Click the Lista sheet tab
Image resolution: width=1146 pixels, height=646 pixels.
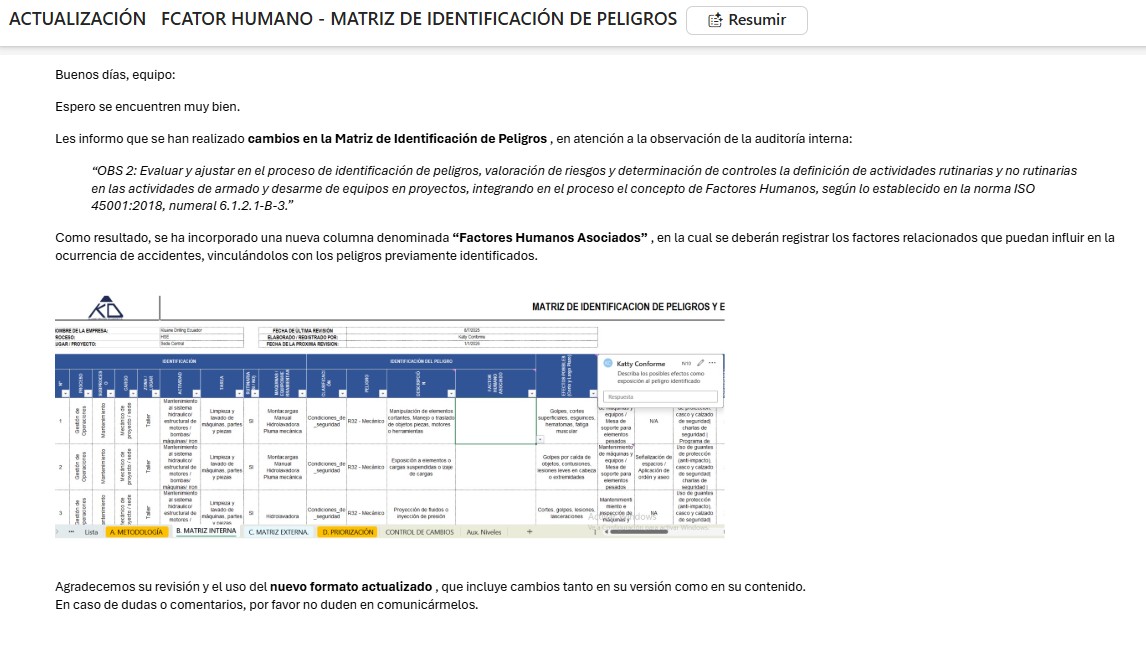coord(91,532)
